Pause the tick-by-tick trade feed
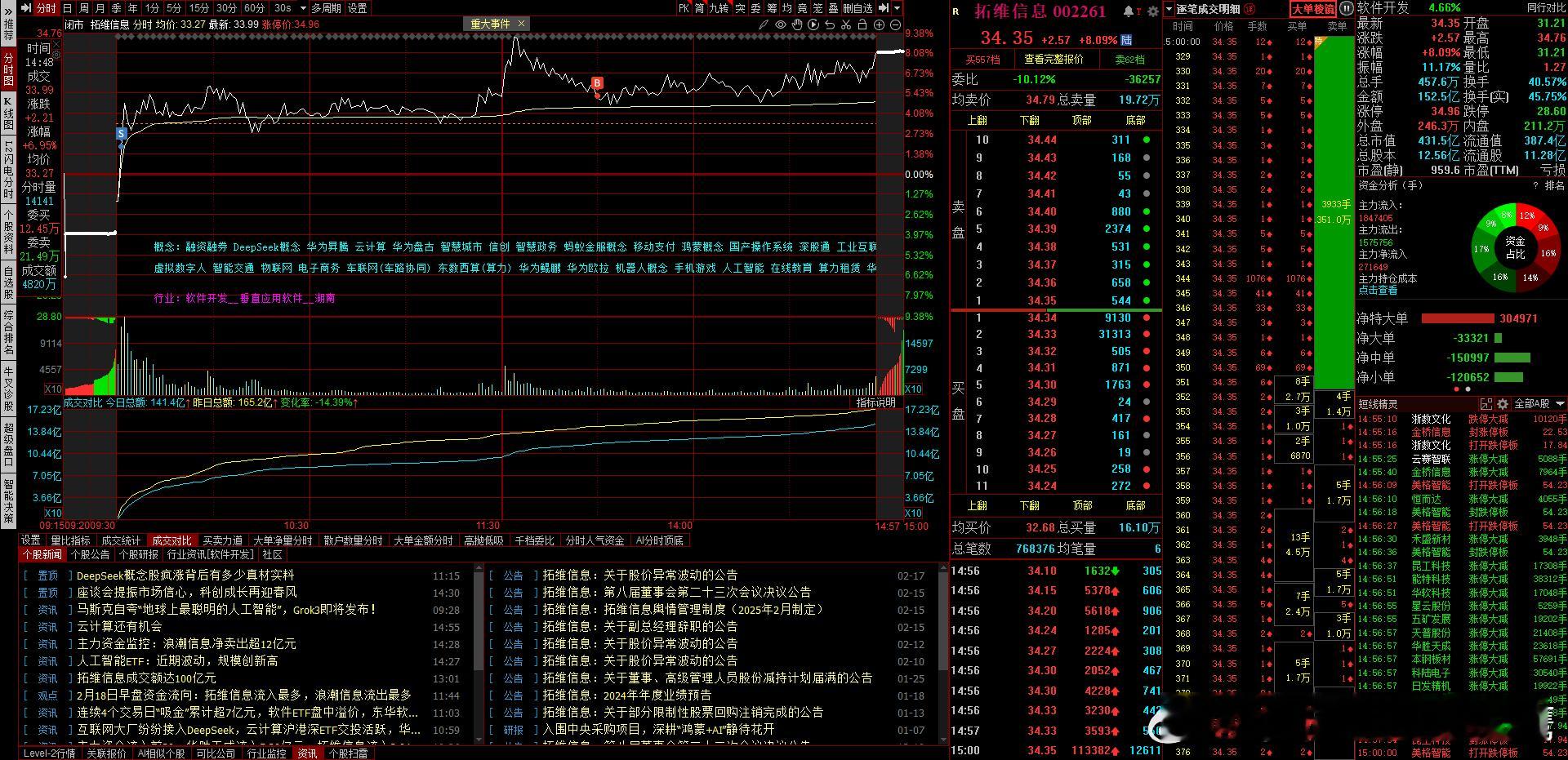The width and height of the screenshot is (1568, 760). coord(1347,9)
